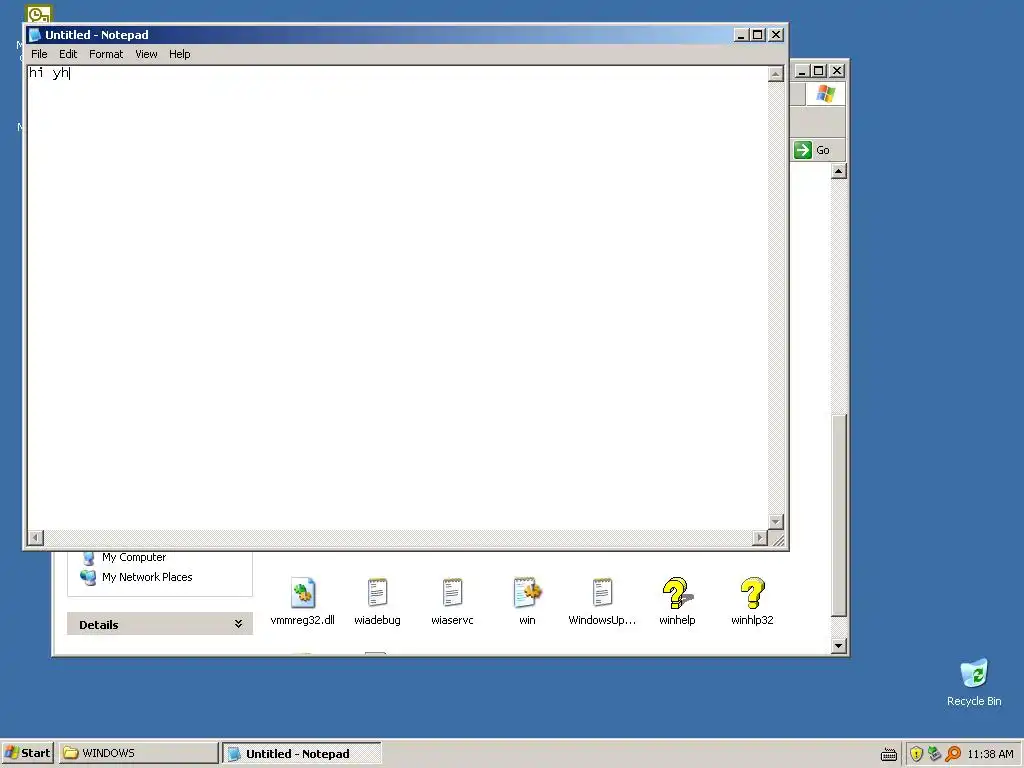Click Notepad horizontal scrollbar left arrow
The width and height of the screenshot is (1024, 768).
point(35,537)
